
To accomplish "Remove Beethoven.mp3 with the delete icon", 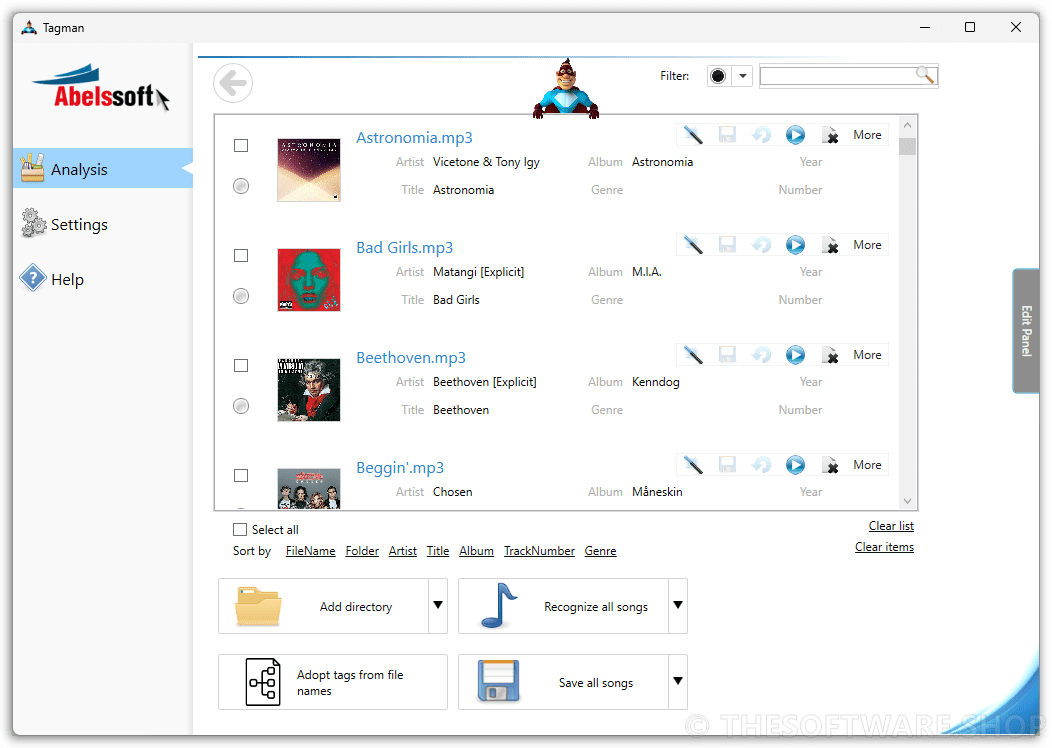I will (x=831, y=356).
